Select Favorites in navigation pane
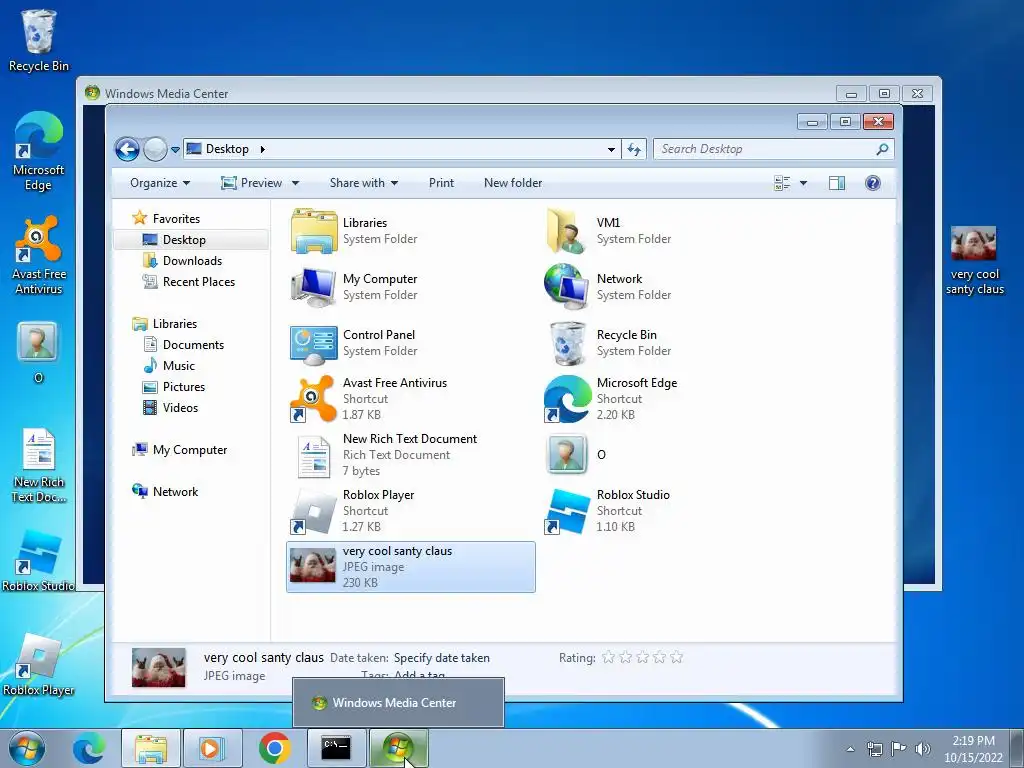This screenshot has width=1024, height=768. click(x=176, y=219)
